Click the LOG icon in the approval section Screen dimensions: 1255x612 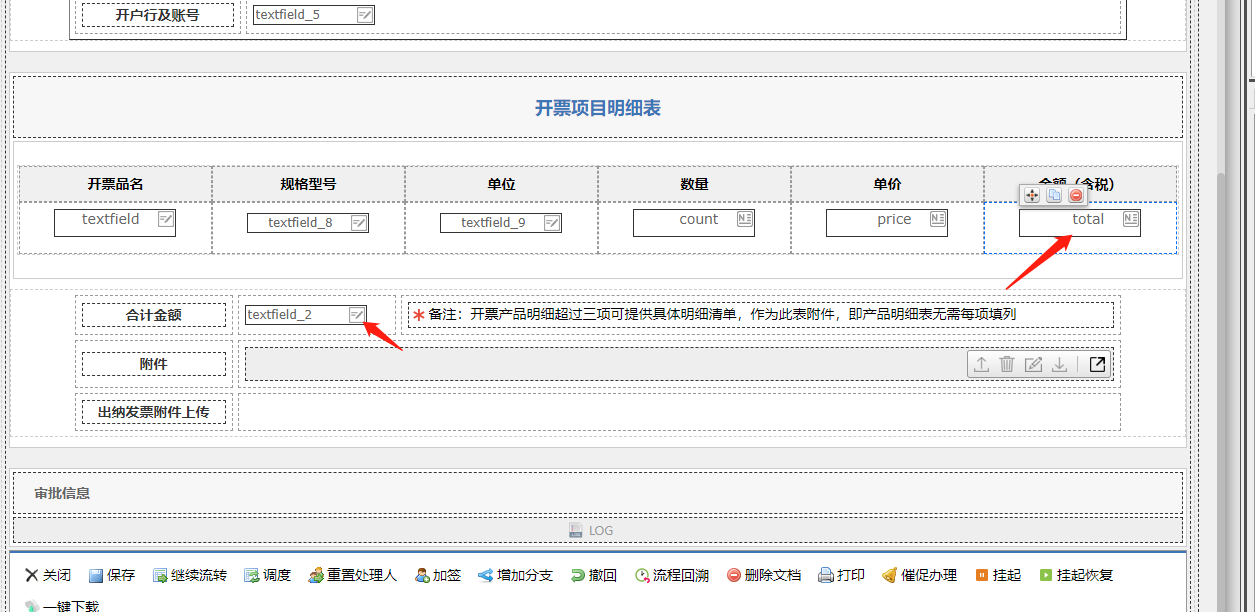click(575, 530)
